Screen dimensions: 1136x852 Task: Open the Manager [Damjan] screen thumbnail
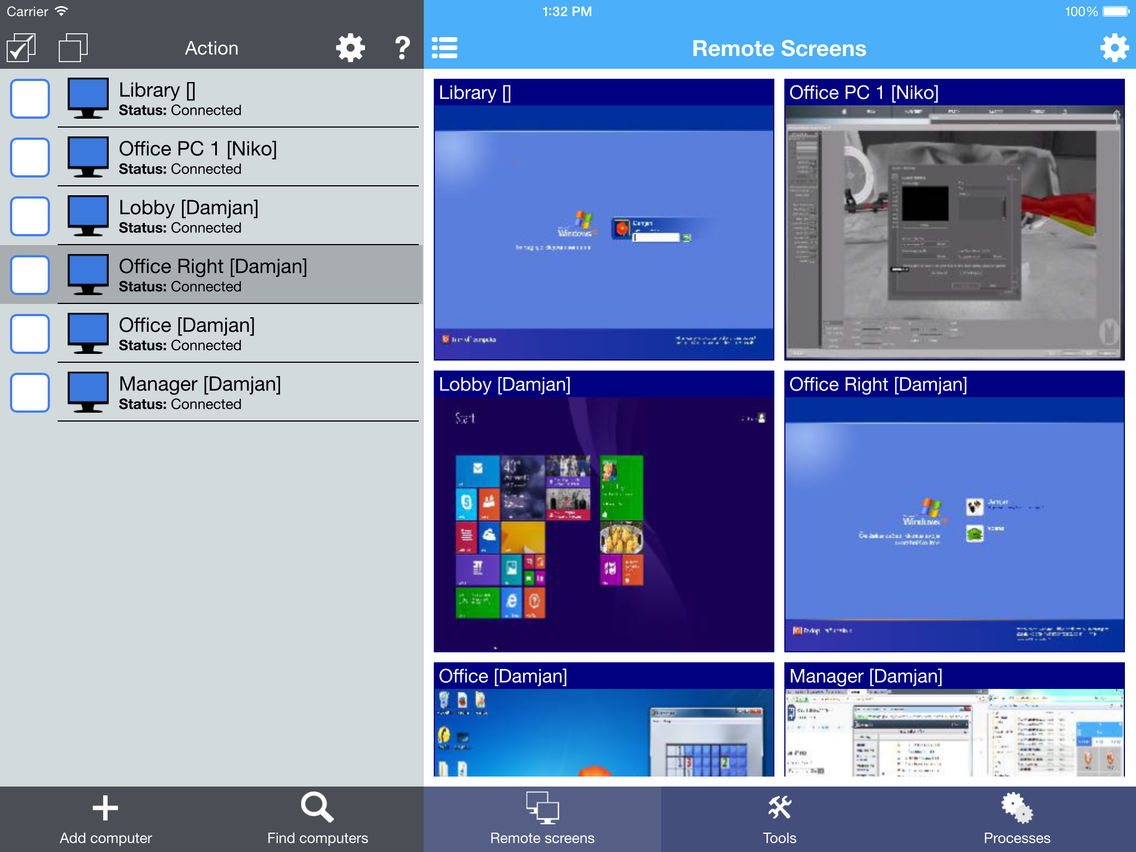(x=954, y=719)
